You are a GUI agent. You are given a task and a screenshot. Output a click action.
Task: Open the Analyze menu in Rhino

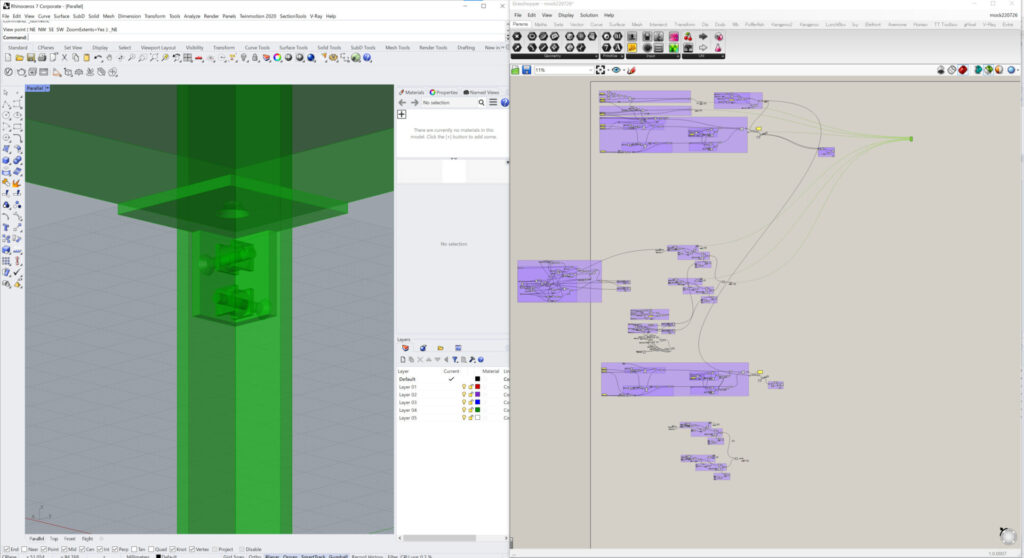(x=191, y=16)
